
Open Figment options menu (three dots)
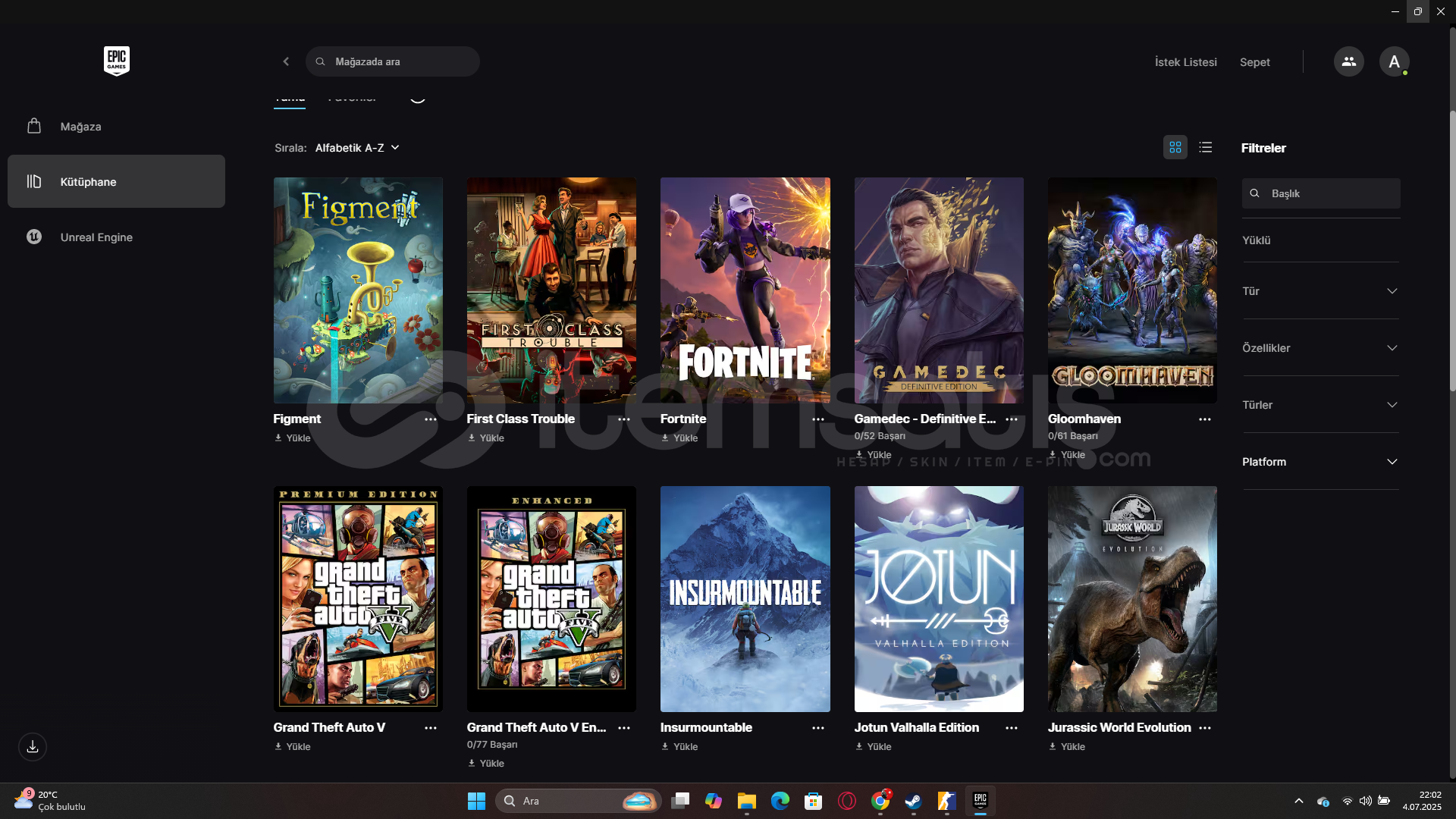tap(431, 419)
